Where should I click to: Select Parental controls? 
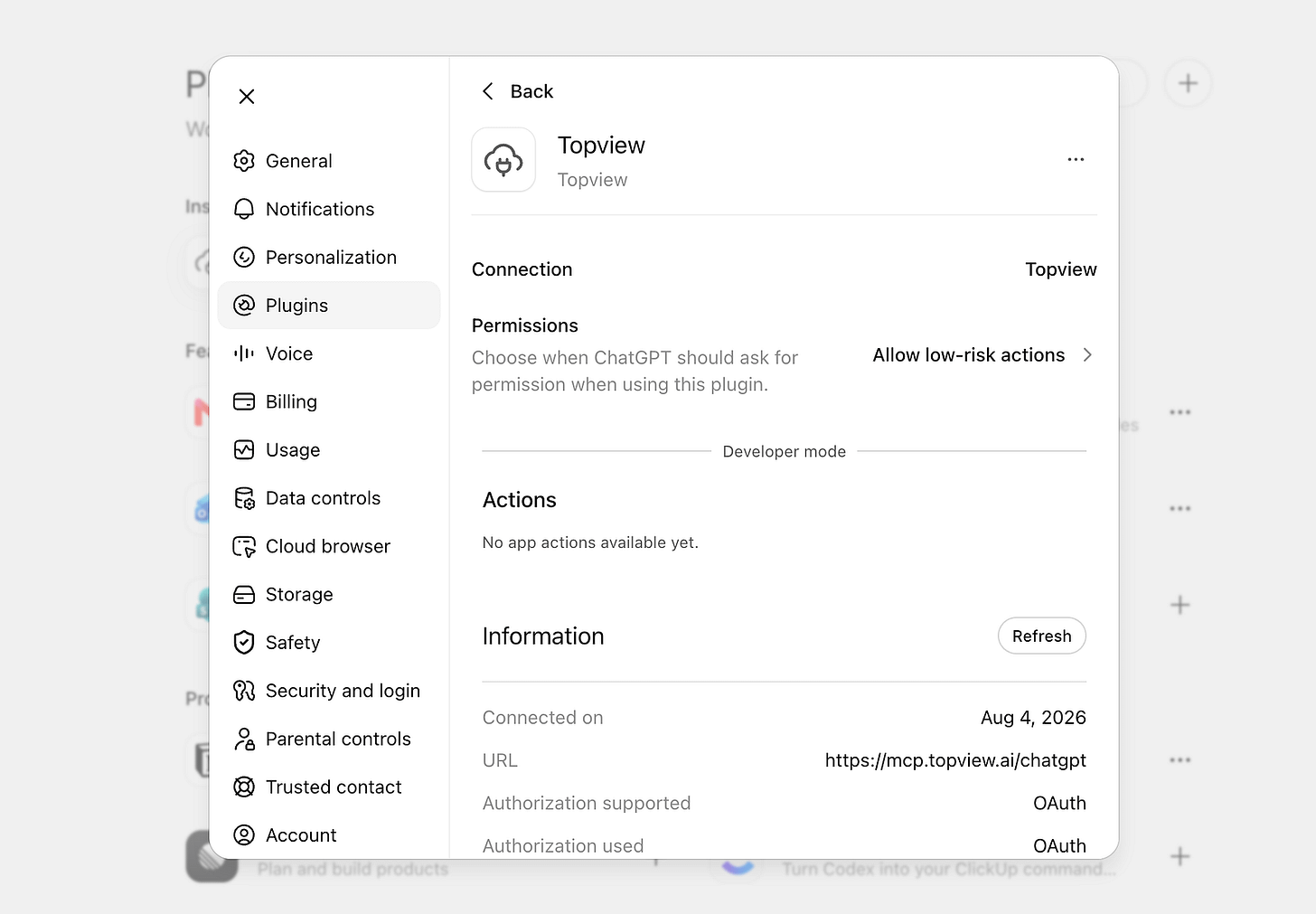pos(329,739)
